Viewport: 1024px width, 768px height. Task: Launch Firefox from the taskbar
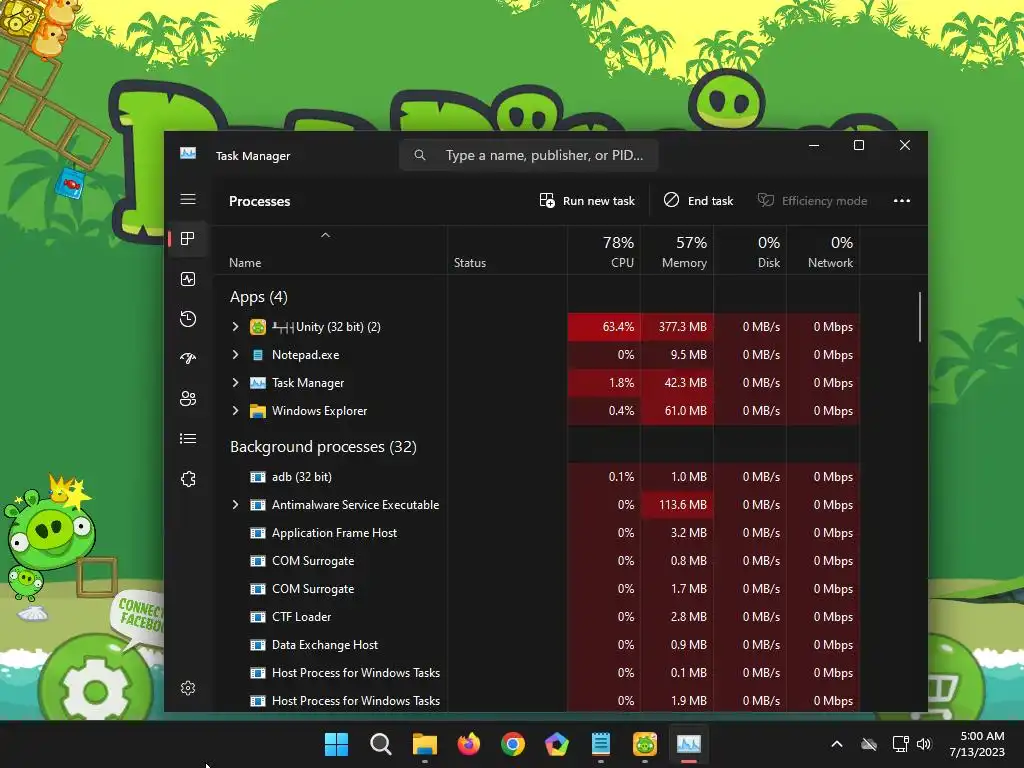[x=469, y=744]
